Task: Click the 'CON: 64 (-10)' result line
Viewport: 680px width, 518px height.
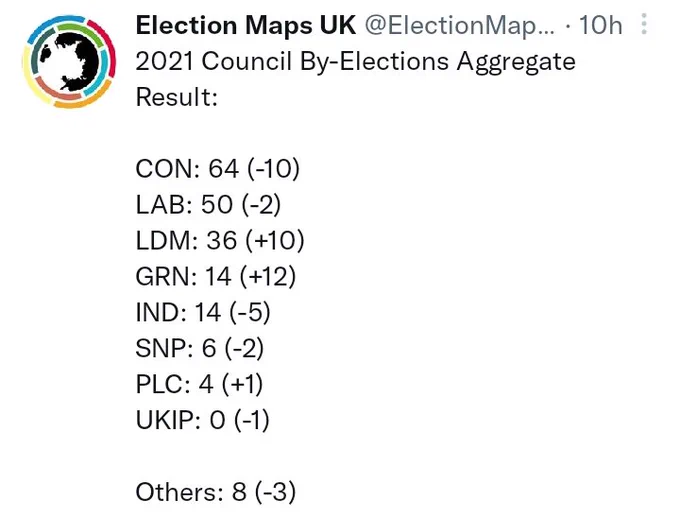Action: point(218,168)
